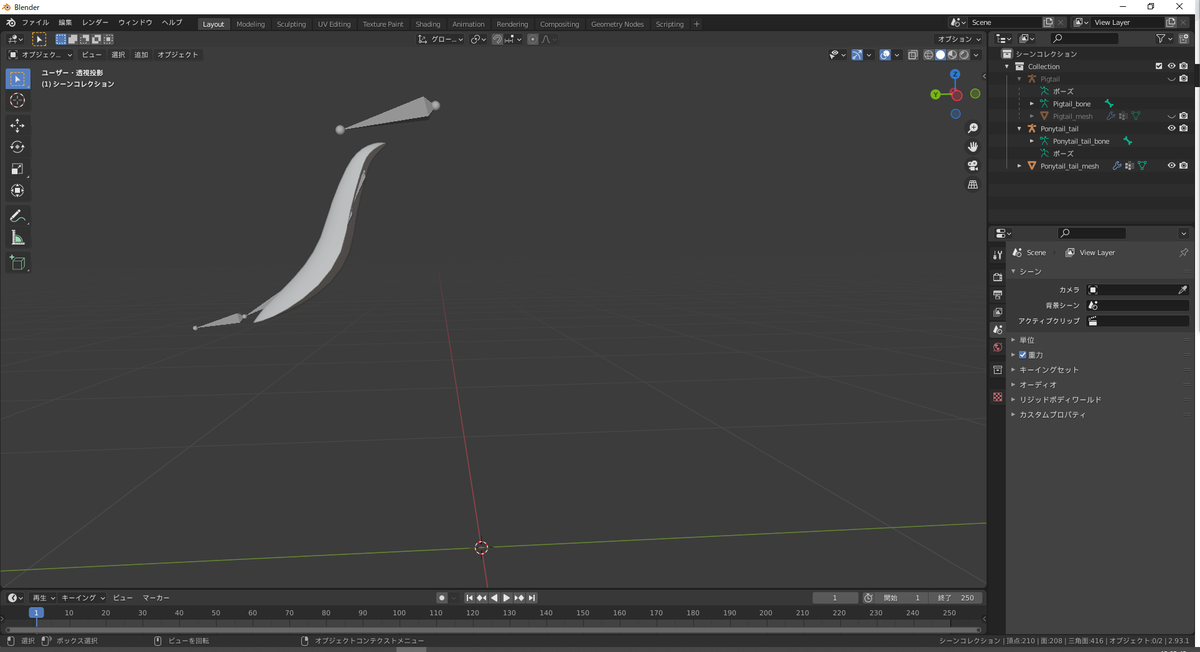This screenshot has height=652, width=1200.
Task: Switch to wireframe viewport shading
Action: click(929, 55)
